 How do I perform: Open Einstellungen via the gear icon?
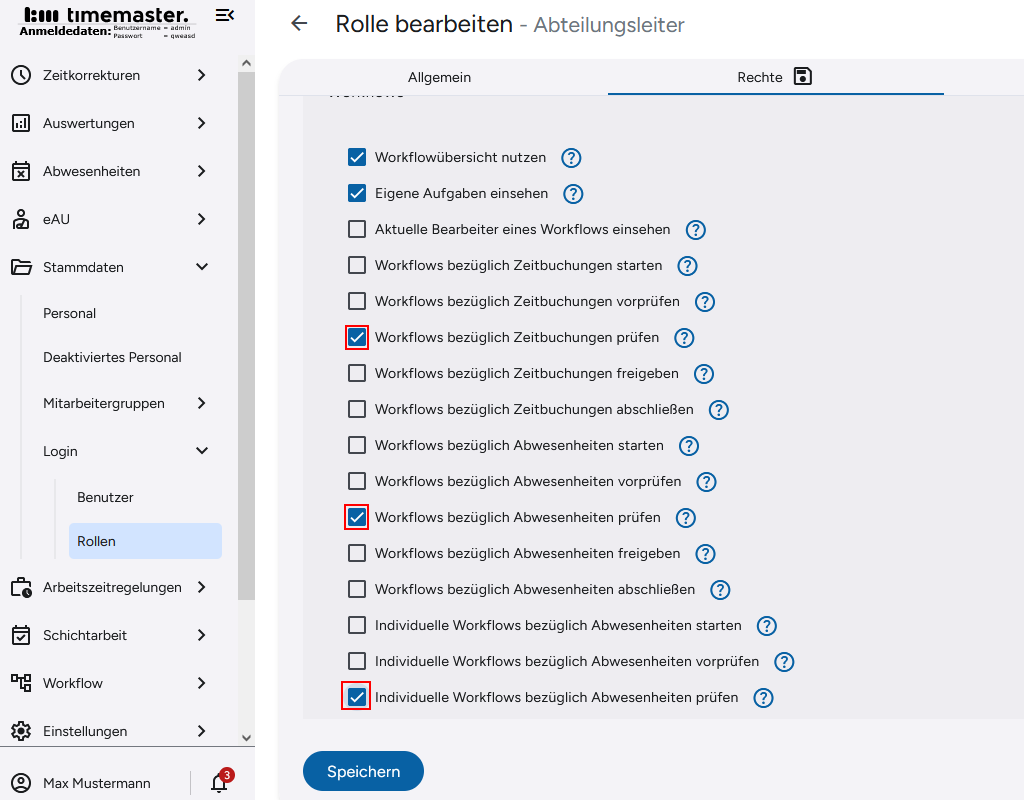tap(22, 731)
